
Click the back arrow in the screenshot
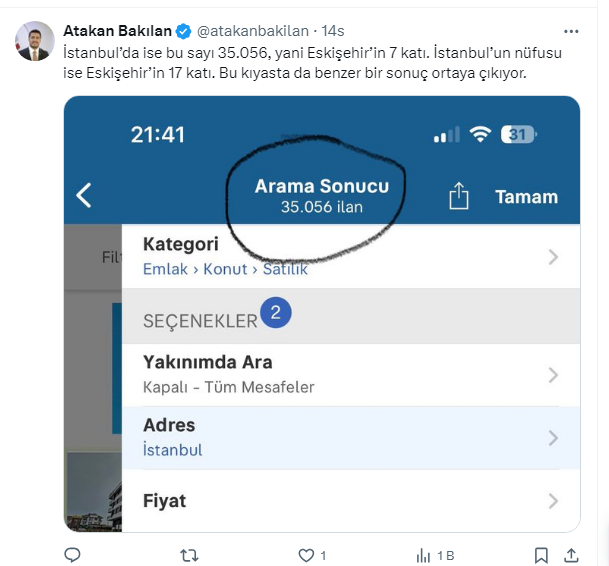(x=84, y=196)
